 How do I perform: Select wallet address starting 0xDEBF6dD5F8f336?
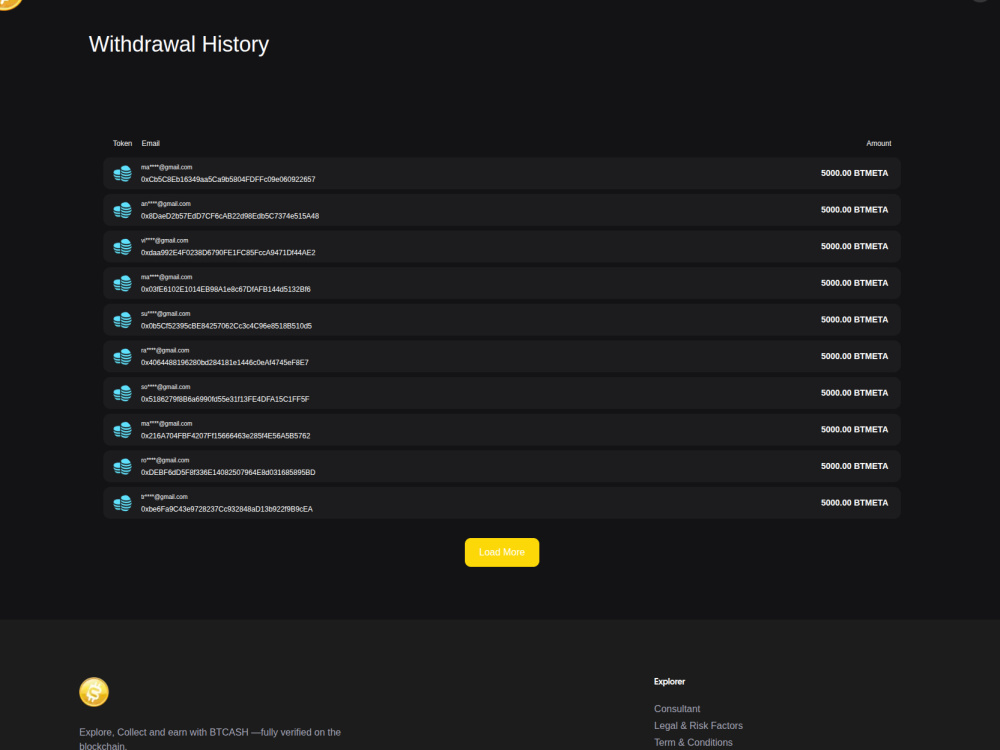pyautogui.click(x=228, y=473)
